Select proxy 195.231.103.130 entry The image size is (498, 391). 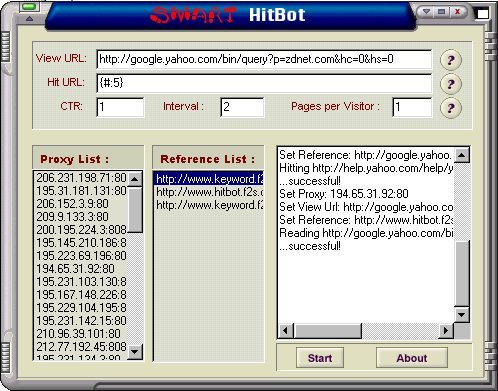[81, 282]
